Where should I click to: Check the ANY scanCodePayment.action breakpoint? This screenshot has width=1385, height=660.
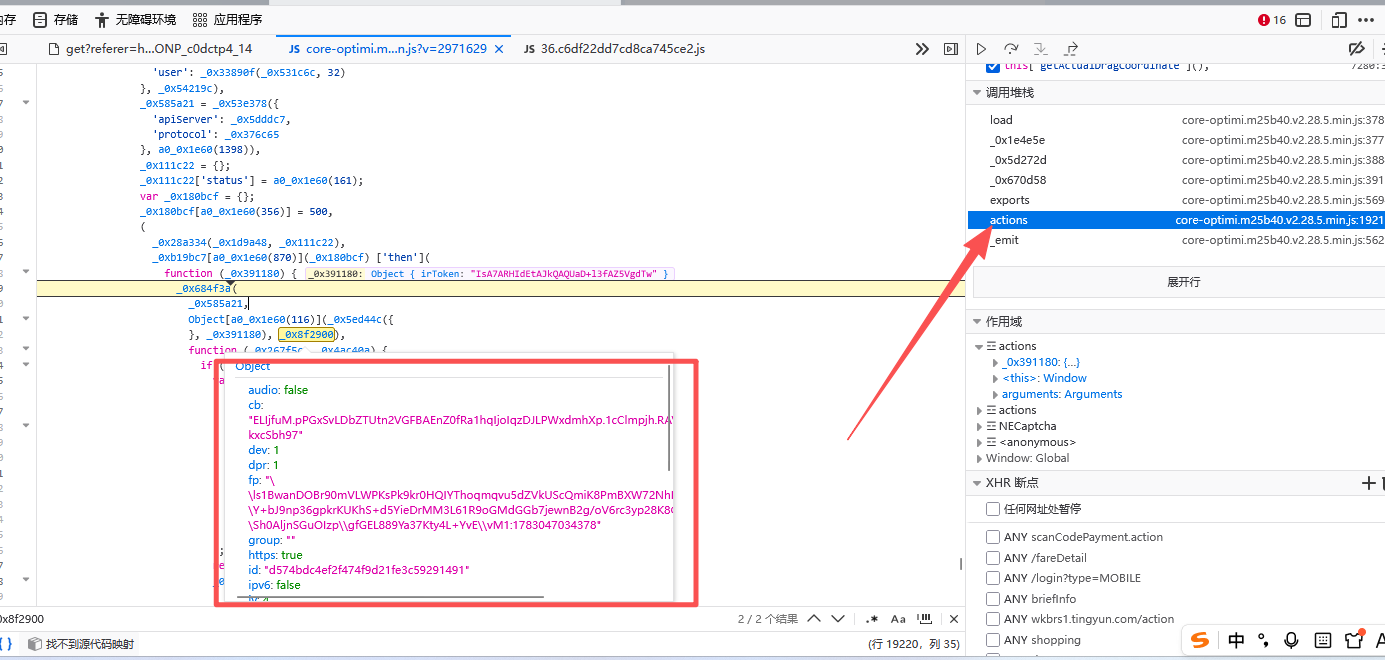coord(992,537)
